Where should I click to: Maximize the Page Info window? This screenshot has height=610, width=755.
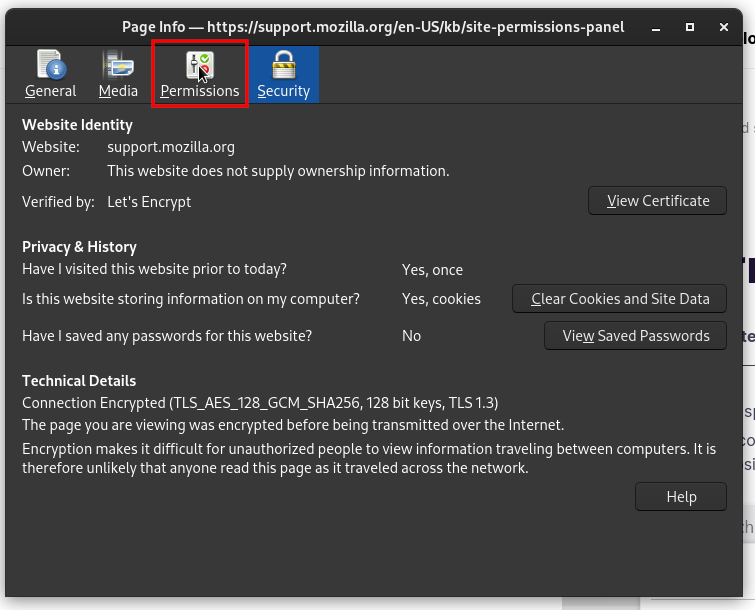(x=690, y=27)
